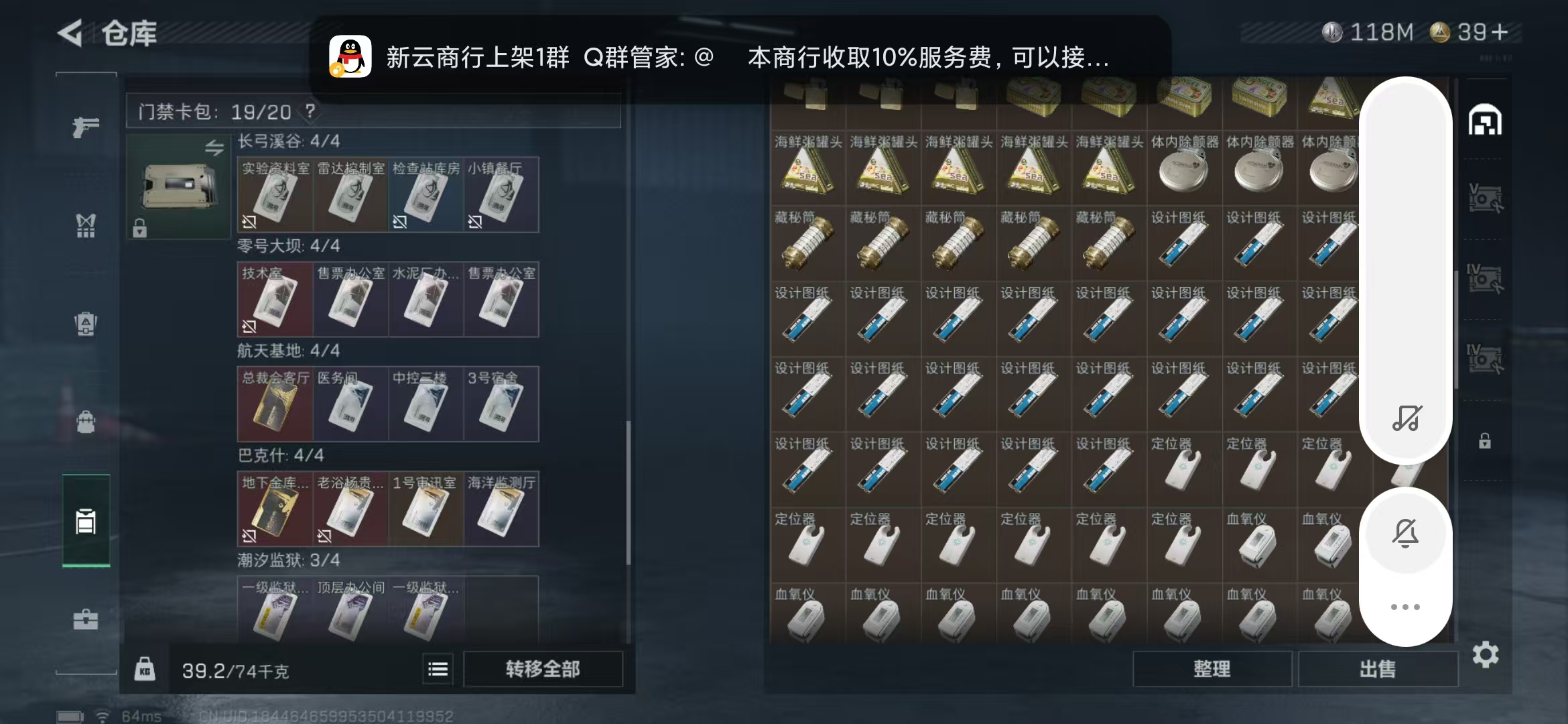Image resolution: width=1568 pixels, height=724 pixels.
Task: Click the 出售 sell button
Action: pyautogui.click(x=1378, y=669)
